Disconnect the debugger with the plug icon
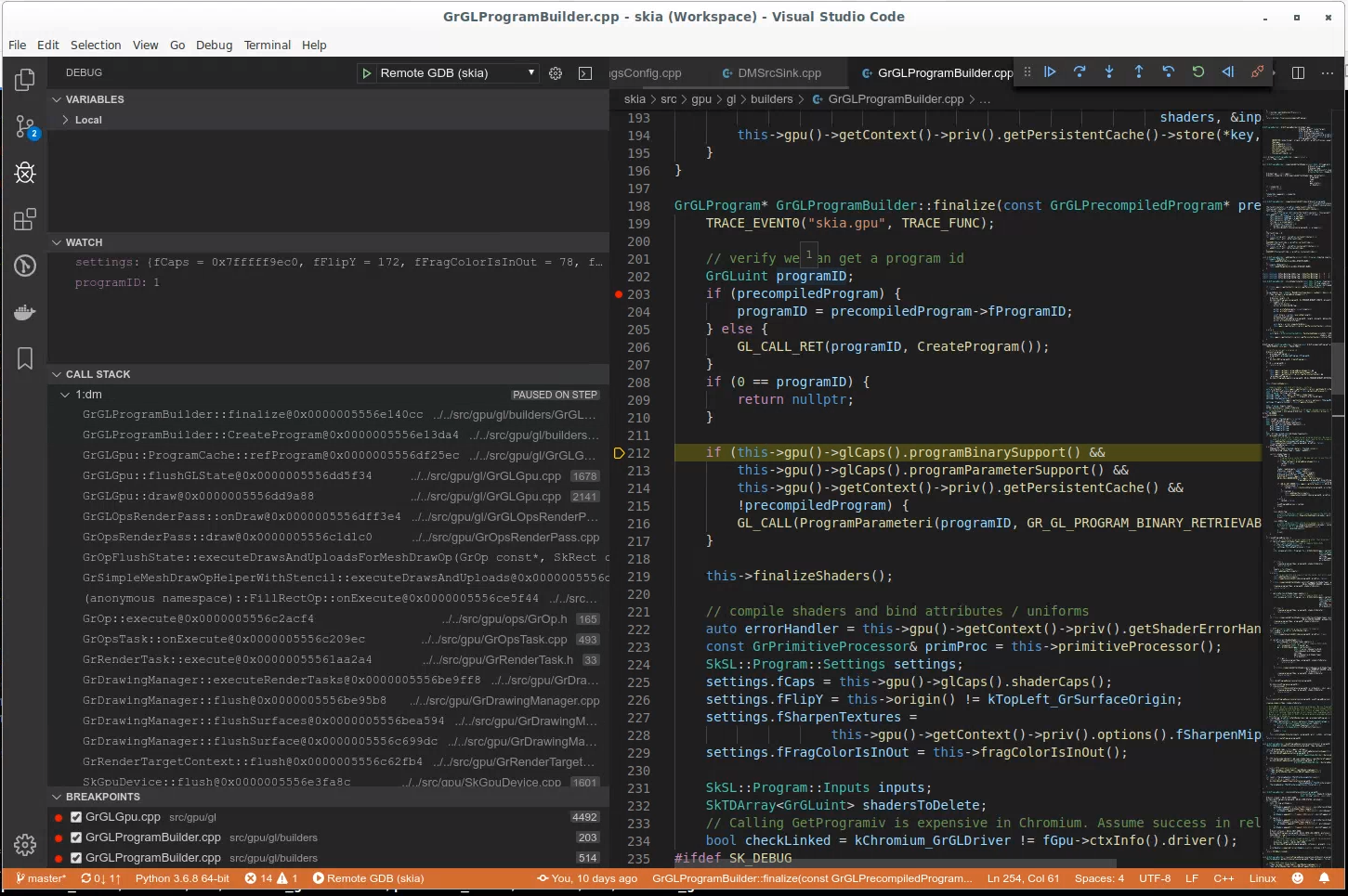This screenshot has height=896, width=1348. [1257, 72]
